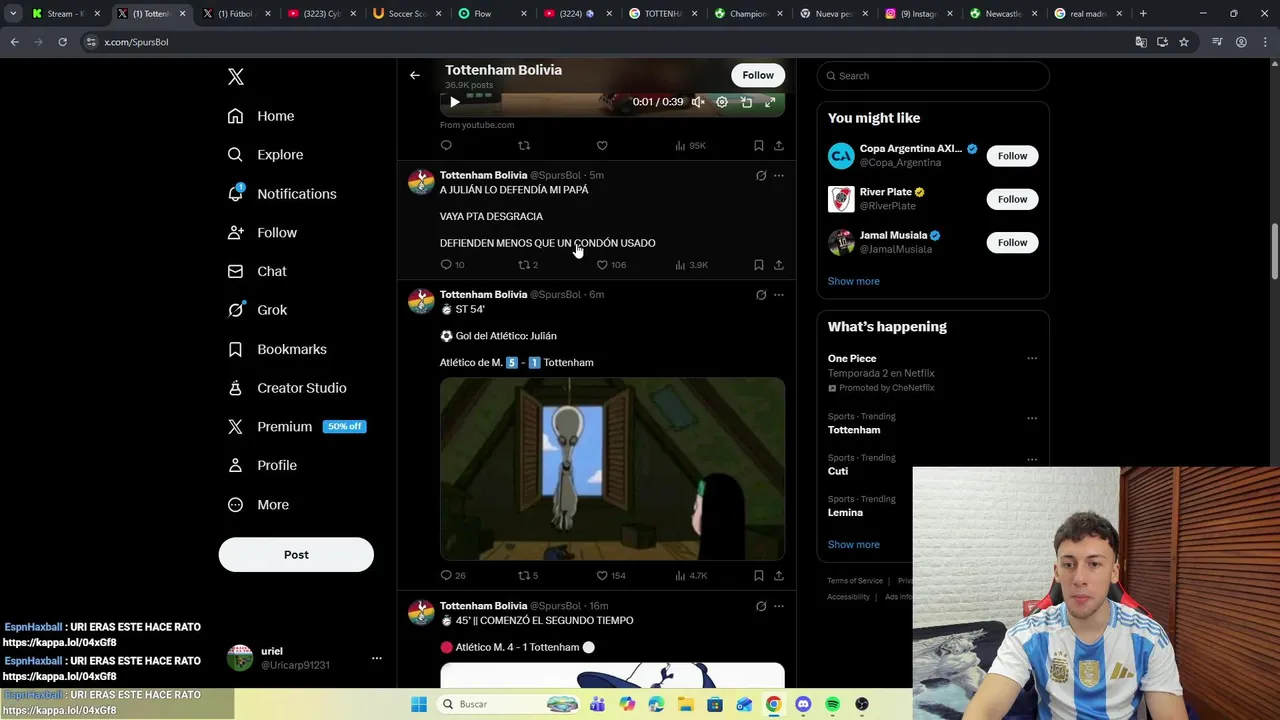This screenshot has height=720, width=1280.
Task: View analytics of the 3.9K views post
Action: (691, 265)
